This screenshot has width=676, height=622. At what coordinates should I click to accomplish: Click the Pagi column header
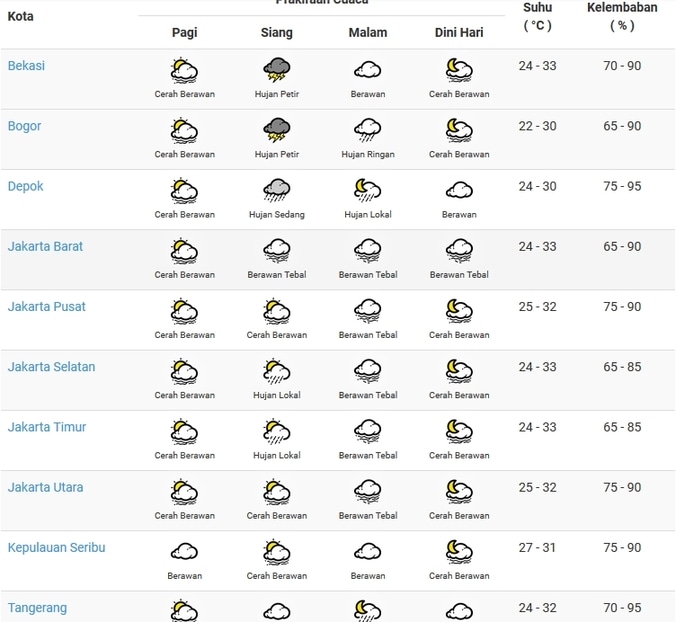184,33
